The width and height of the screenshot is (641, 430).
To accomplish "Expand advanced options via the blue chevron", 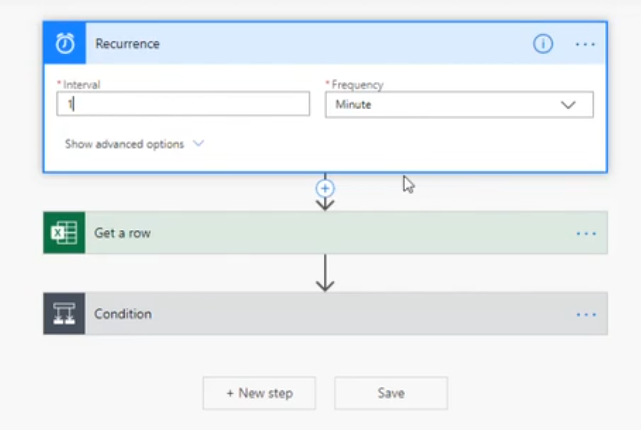I will 198,143.
